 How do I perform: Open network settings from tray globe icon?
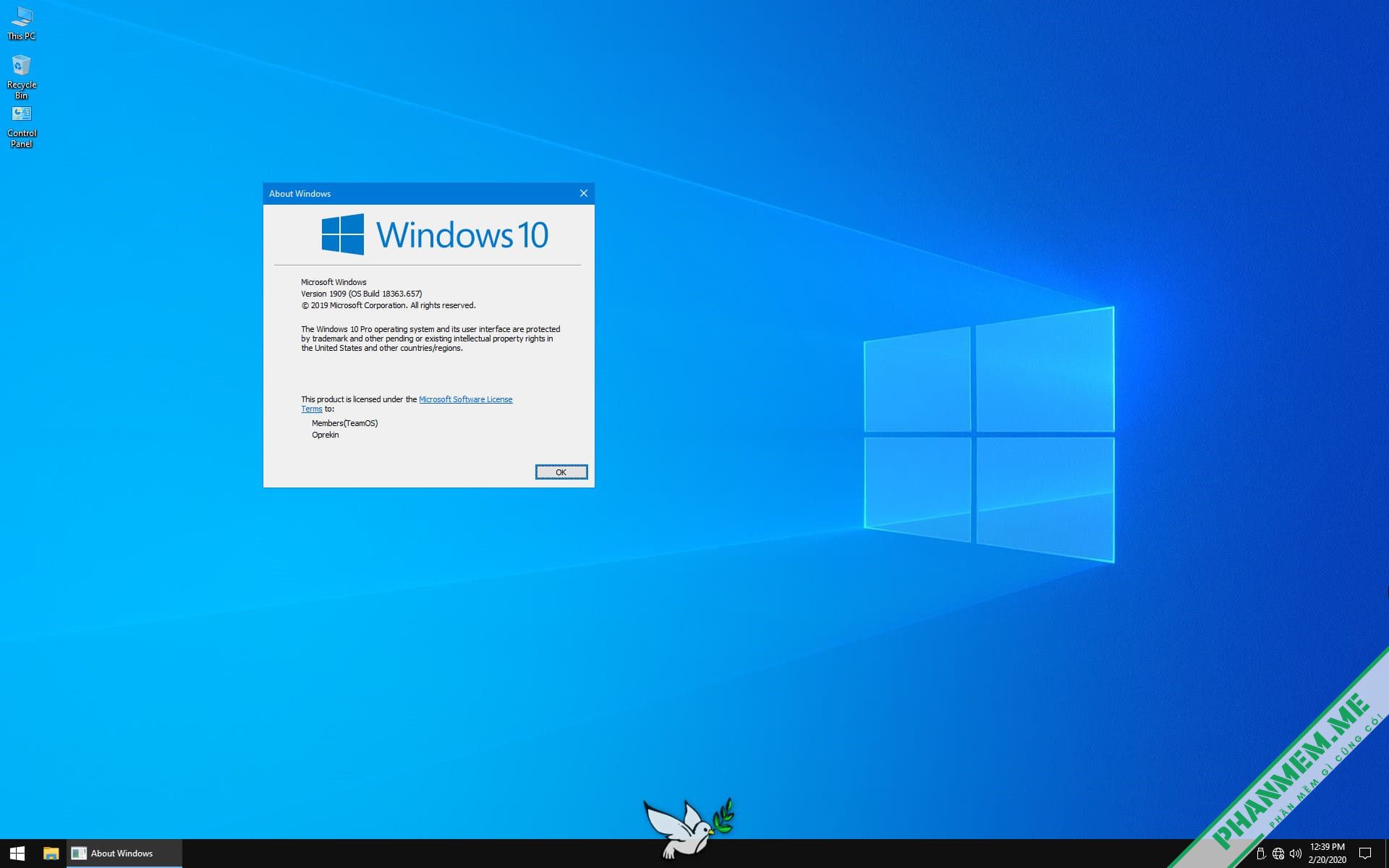click(x=1278, y=854)
